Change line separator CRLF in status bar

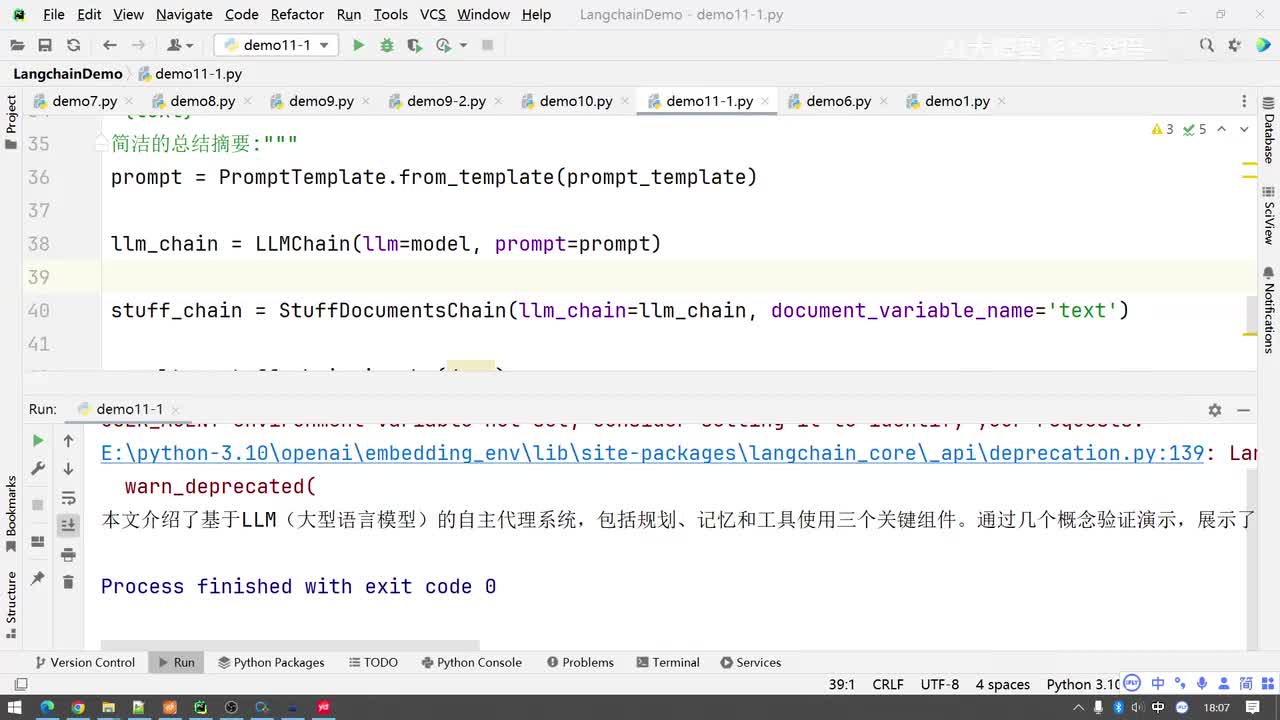point(888,684)
